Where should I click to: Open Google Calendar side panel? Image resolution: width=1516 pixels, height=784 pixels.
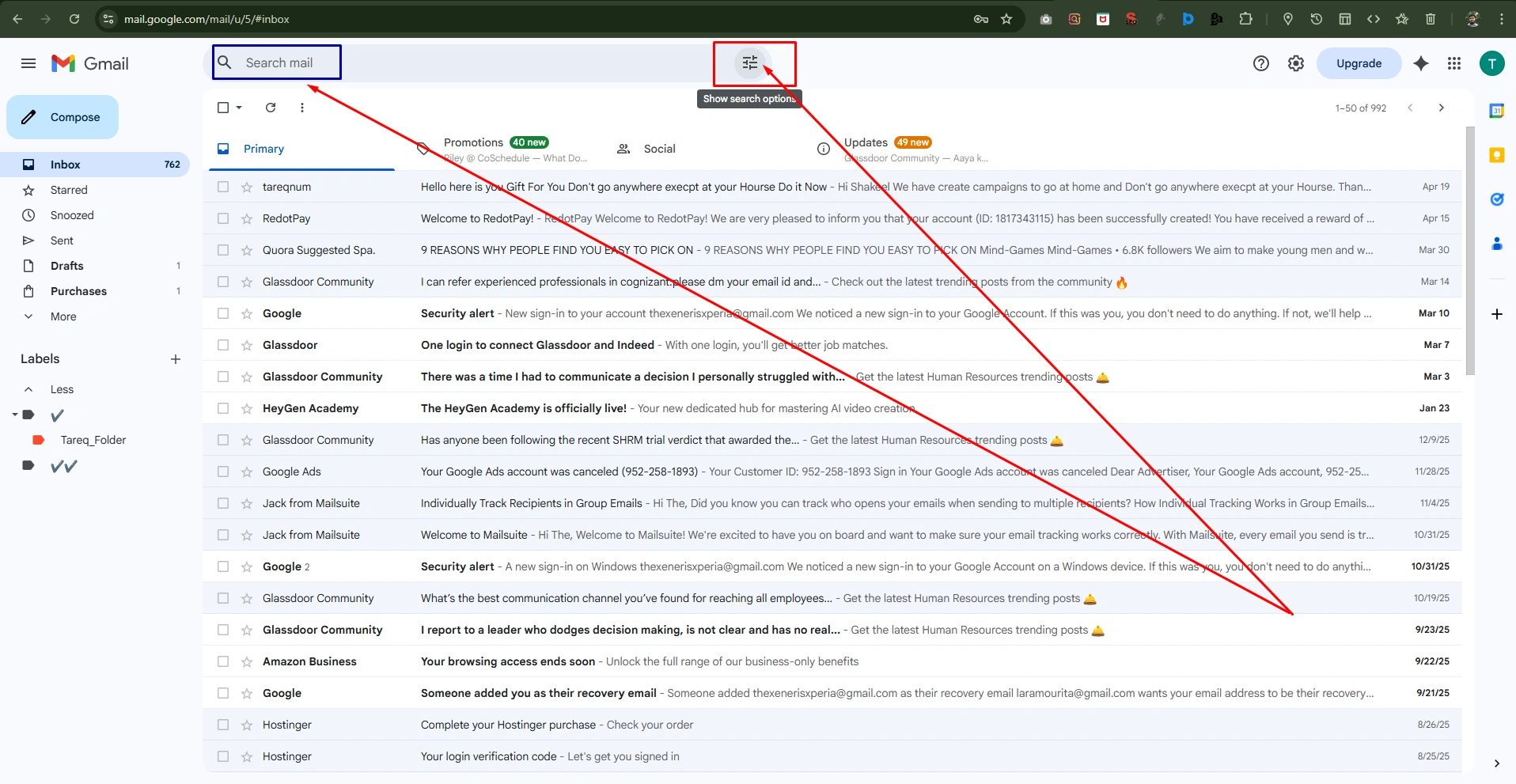(1497, 111)
